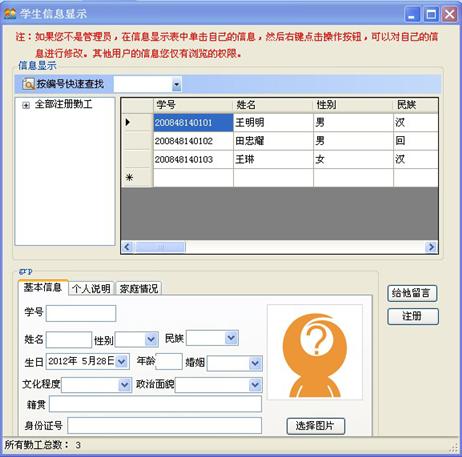Click the grid scrollbar right arrow
462x457 pixels.
[431, 247]
